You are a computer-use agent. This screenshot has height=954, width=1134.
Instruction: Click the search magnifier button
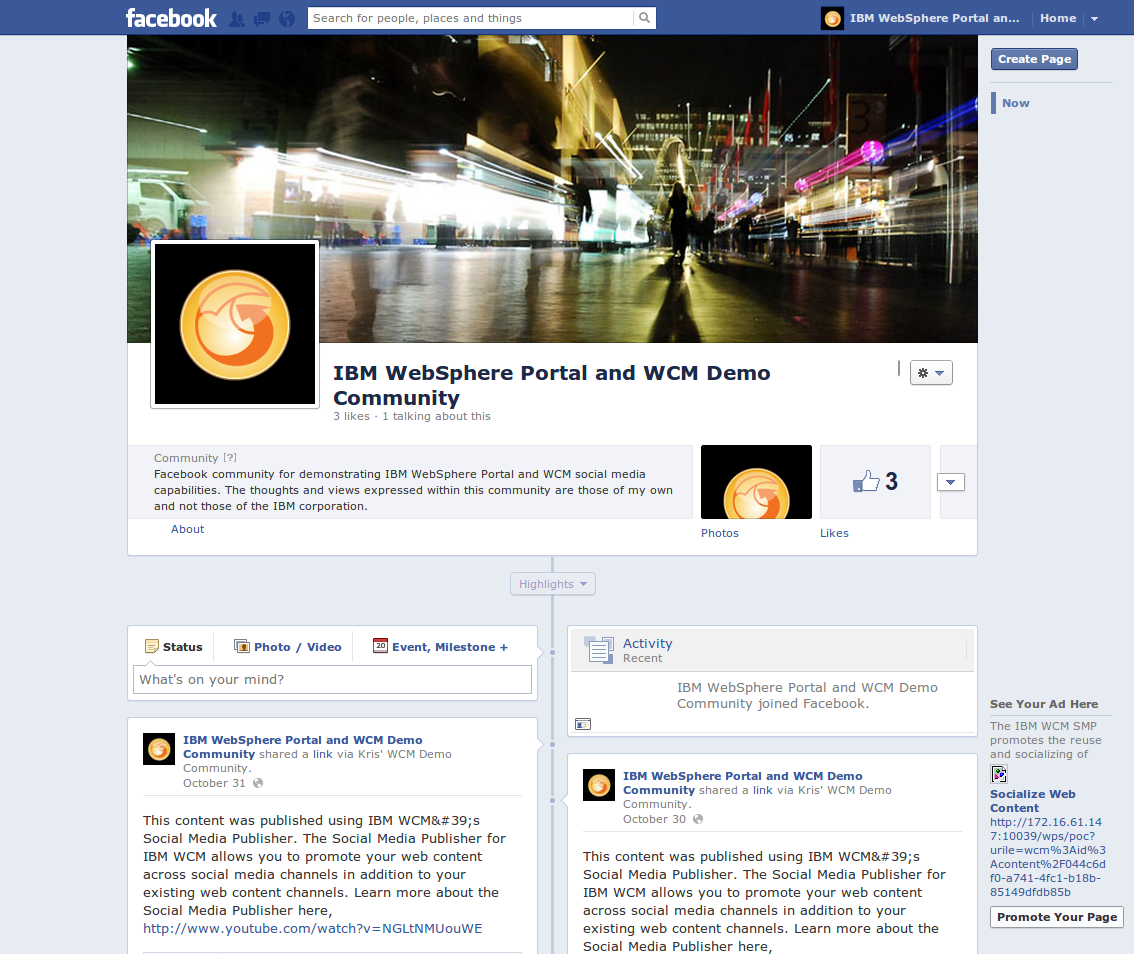[645, 18]
